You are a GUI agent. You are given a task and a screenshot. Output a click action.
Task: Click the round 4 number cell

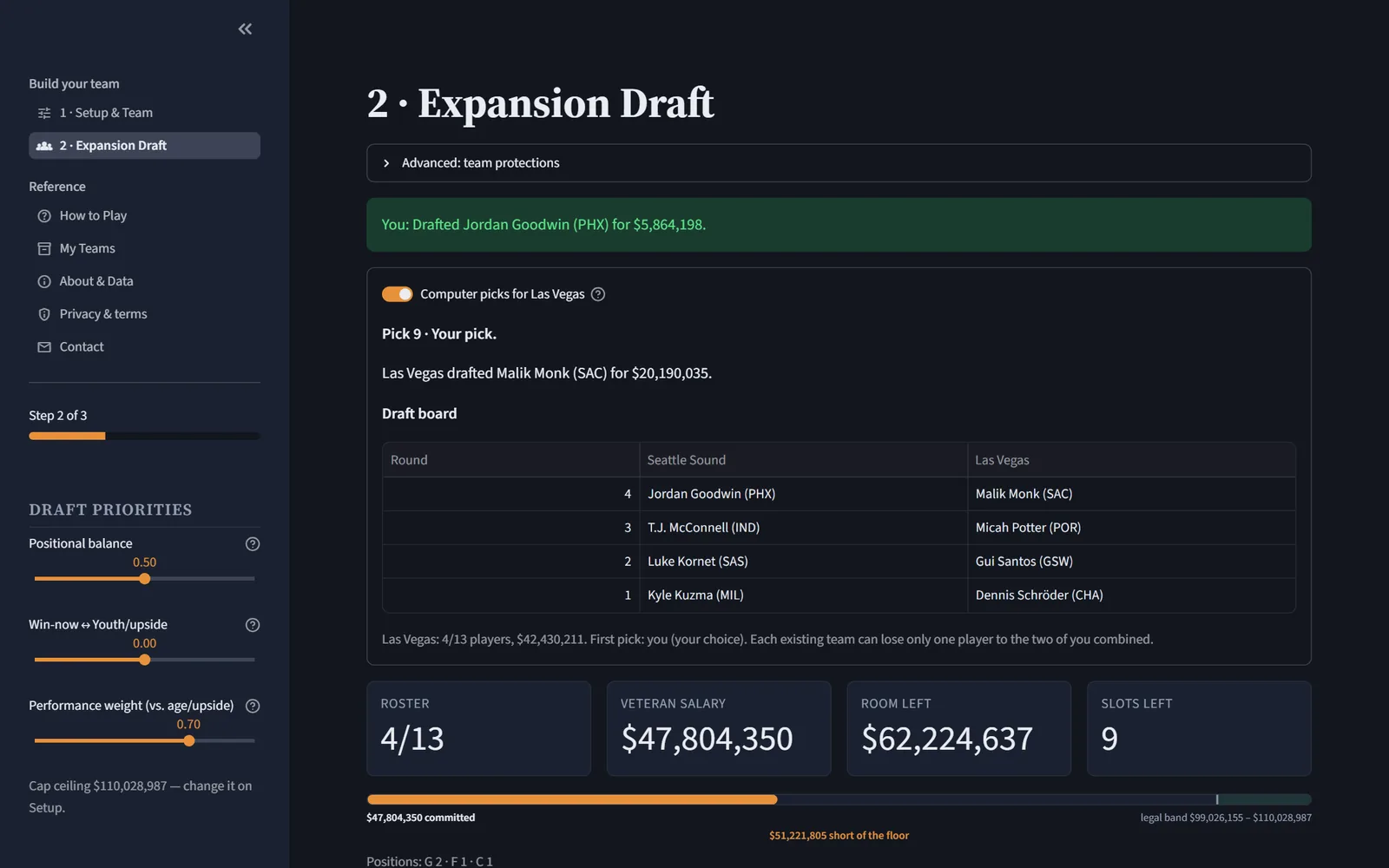tap(510, 494)
